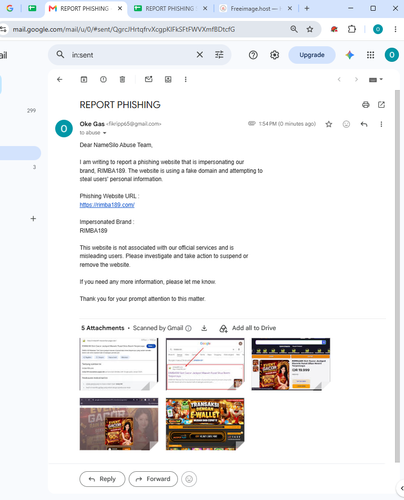Open the Chrome three-dot menu

tap(395, 29)
